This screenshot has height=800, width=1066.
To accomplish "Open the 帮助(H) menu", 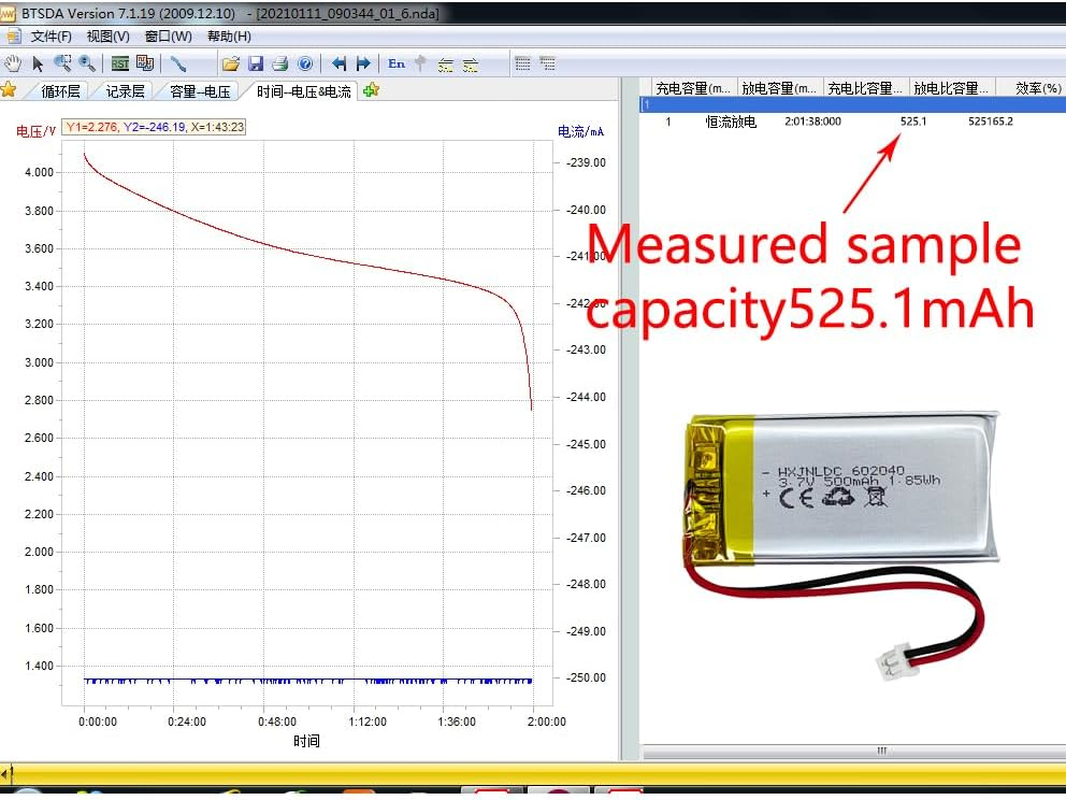I will (x=229, y=36).
